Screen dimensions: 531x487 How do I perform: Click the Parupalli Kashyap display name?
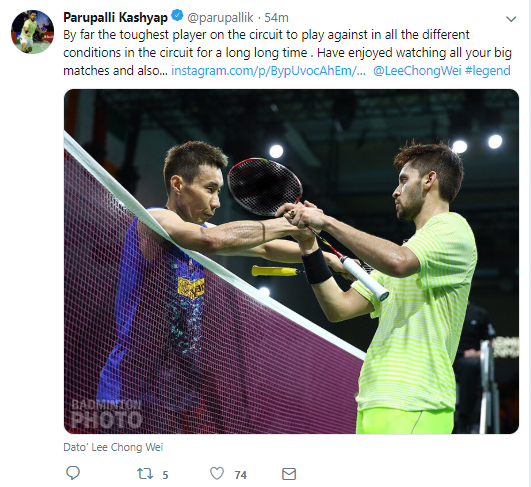tap(115, 17)
